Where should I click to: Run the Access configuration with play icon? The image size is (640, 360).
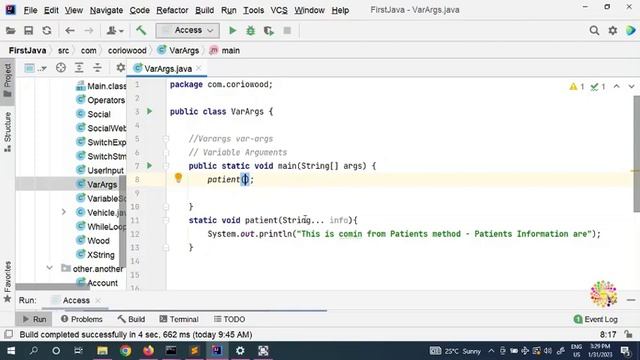pos(233,31)
